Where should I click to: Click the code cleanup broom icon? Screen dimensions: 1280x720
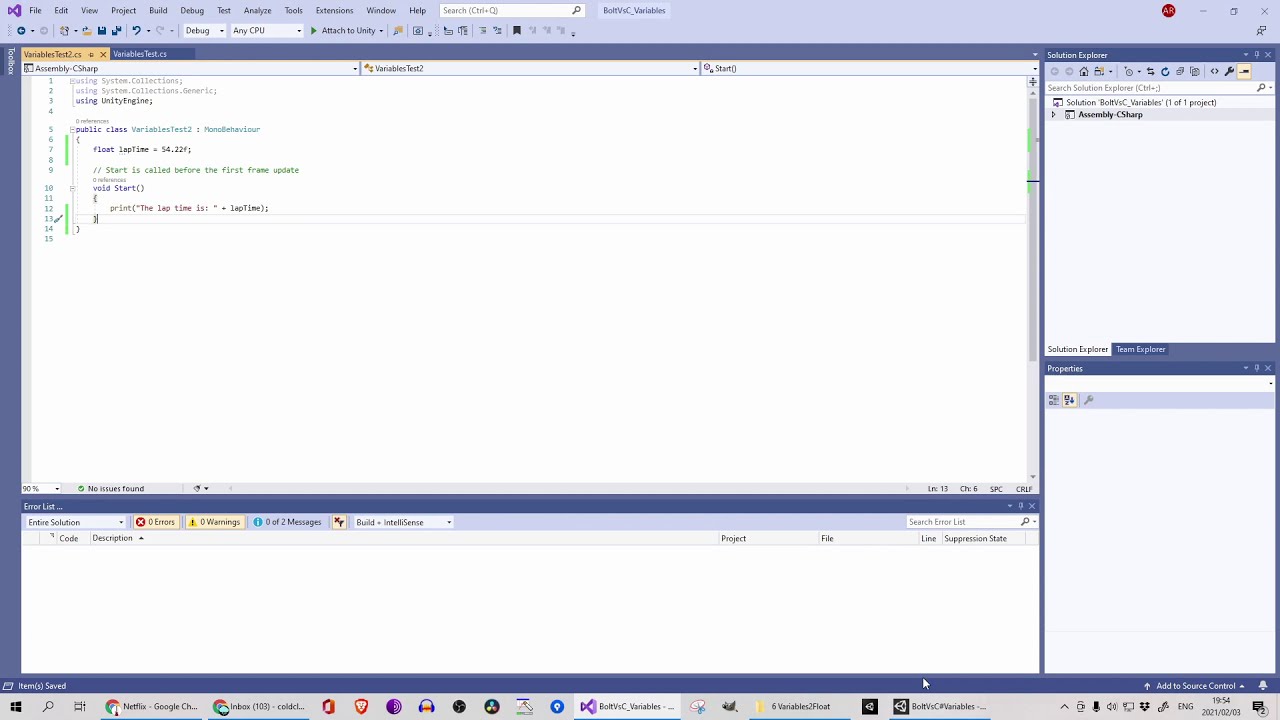click(197, 488)
